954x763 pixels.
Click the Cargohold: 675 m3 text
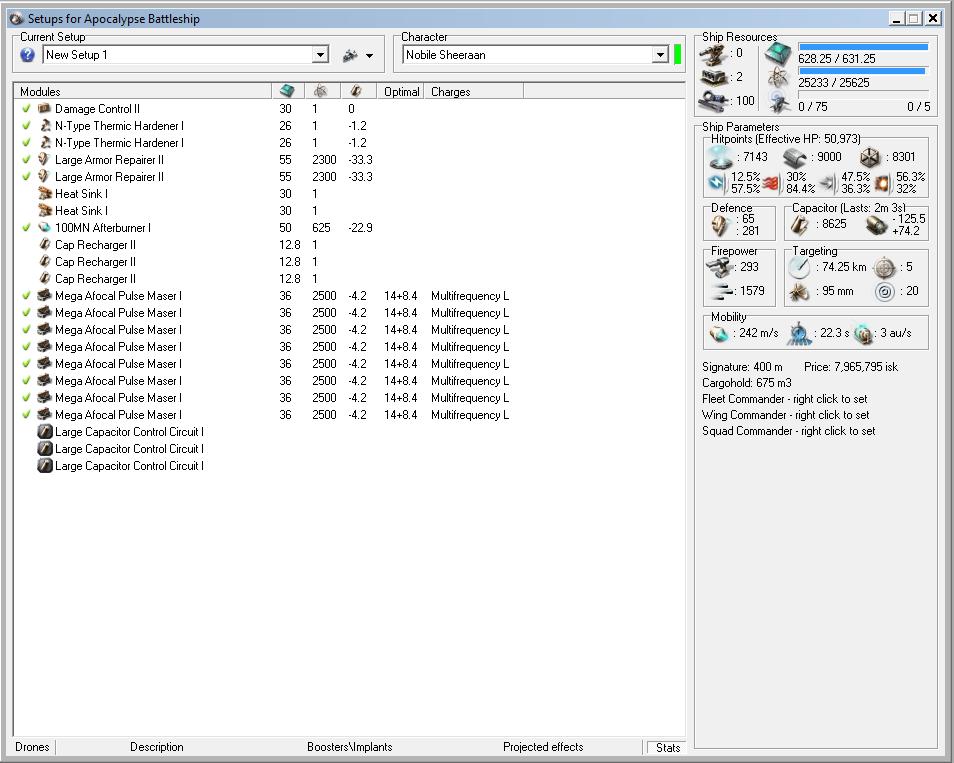pyautogui.click(x=747, y=383)
